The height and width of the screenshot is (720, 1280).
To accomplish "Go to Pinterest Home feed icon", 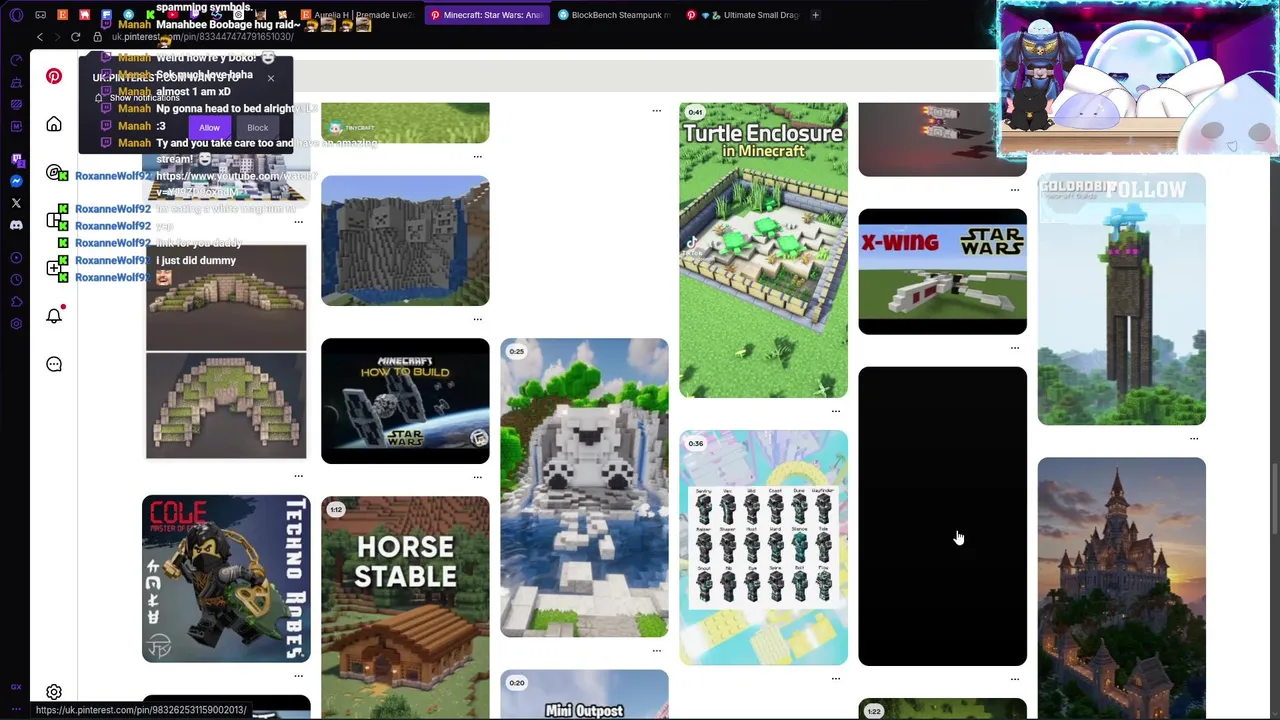I will point(54,124).
